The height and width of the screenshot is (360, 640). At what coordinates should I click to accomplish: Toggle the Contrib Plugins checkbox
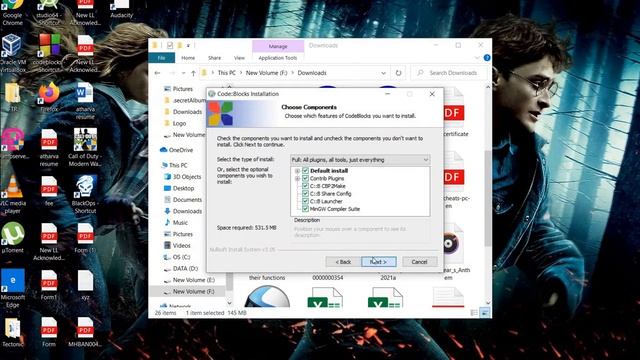tap(305, 178)
